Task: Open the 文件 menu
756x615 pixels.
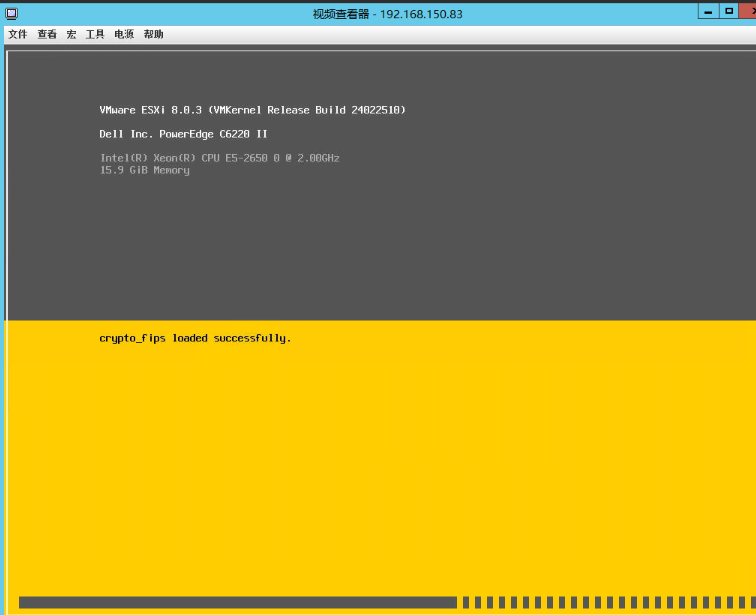Action: (x=18, y=34)
